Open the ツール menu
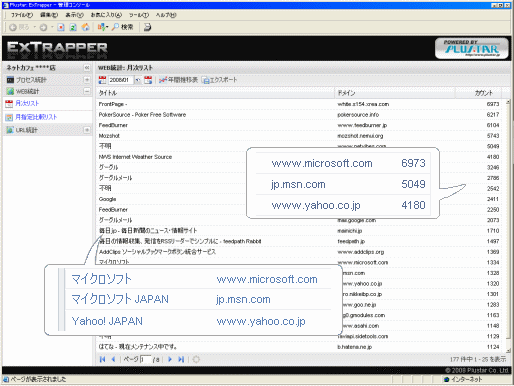 coord(139,15)
